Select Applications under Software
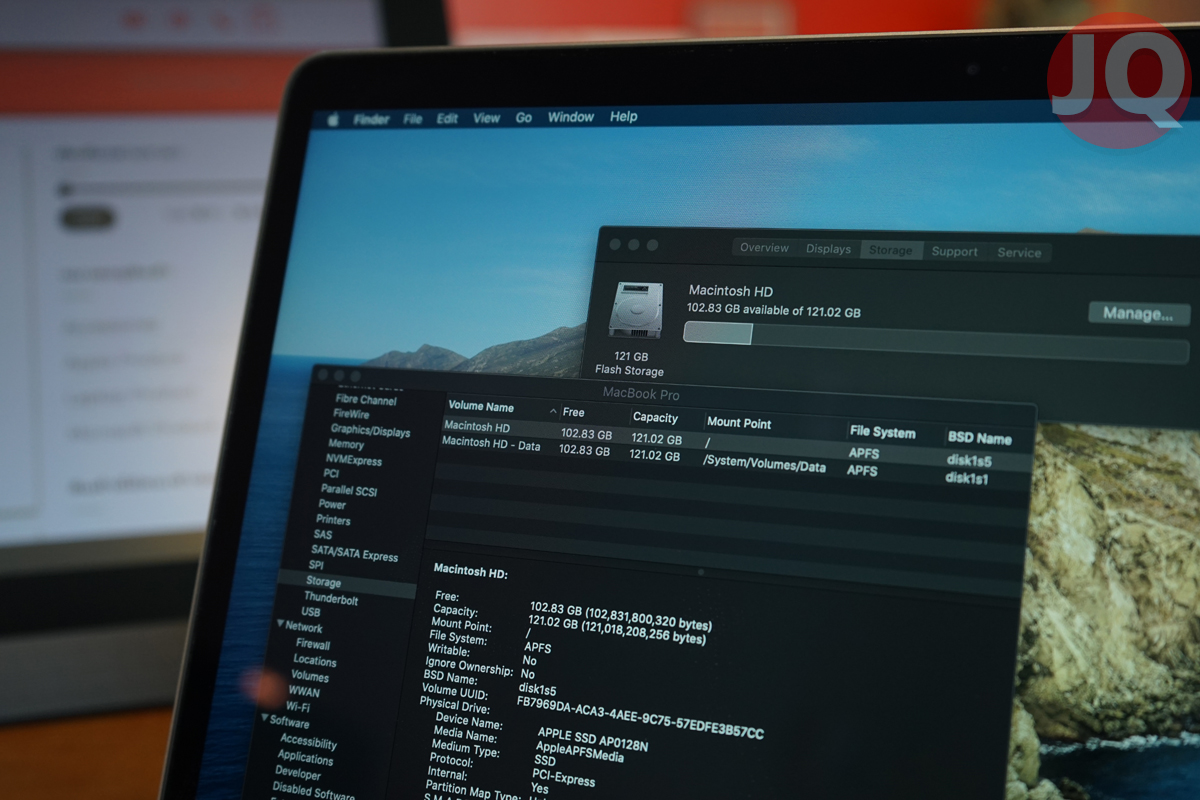This screenshot has height=800, width=1200. tap(305, 757)
